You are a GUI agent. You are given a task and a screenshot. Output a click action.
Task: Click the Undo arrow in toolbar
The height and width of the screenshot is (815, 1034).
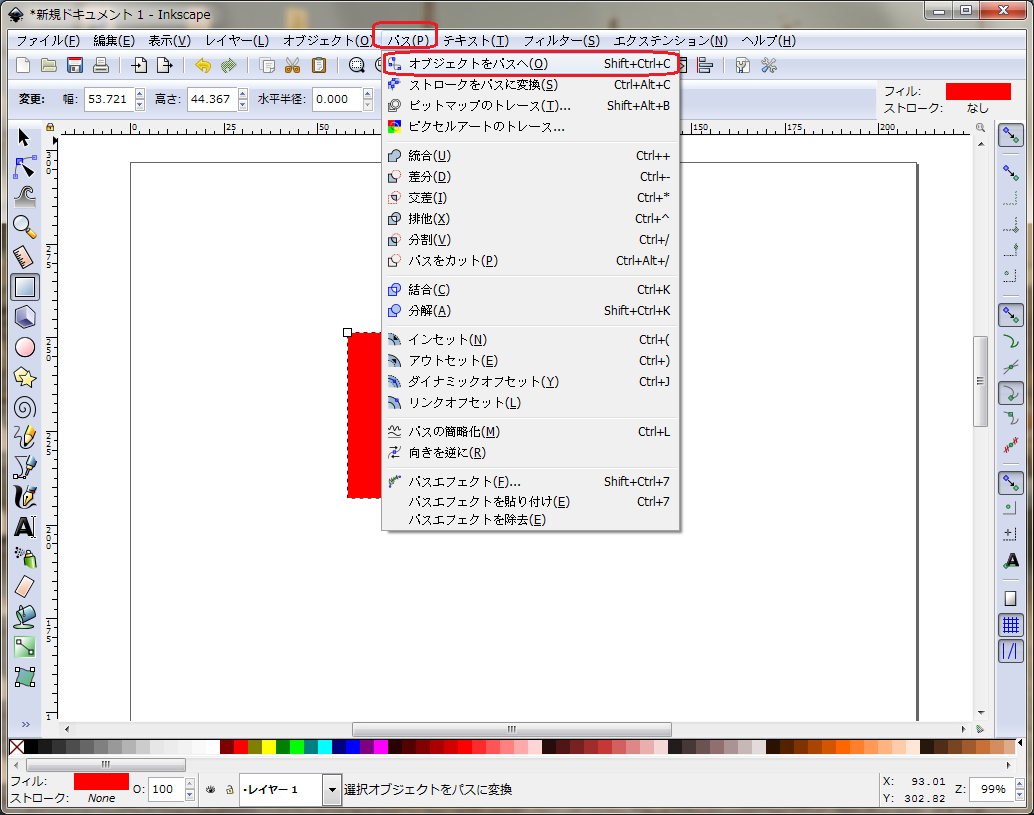(x=203, y=66)
